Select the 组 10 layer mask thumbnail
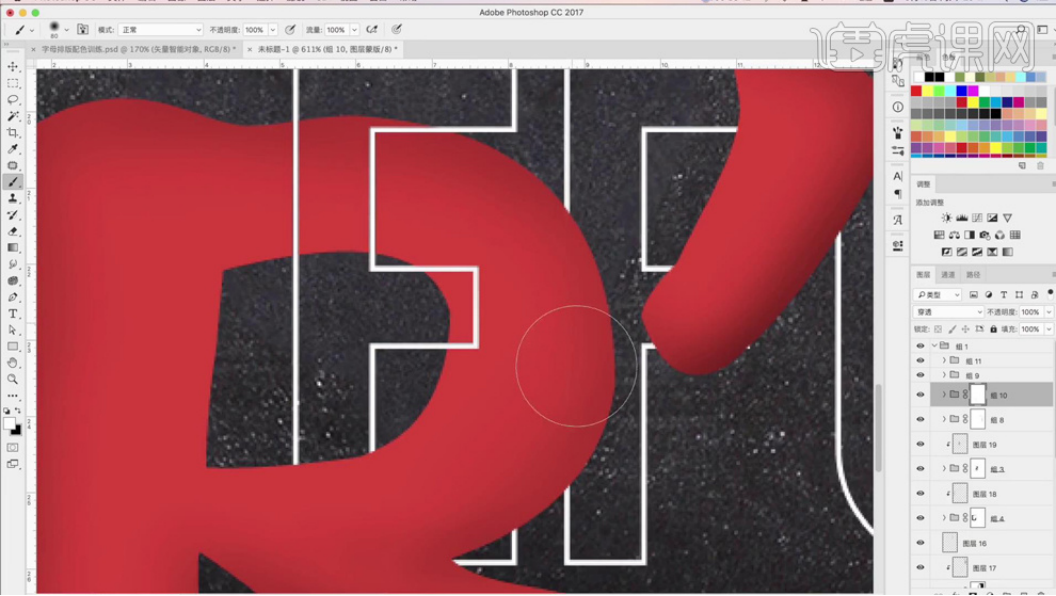Image resolution: width=1056 pixels, height=596 pixels. 978,395
